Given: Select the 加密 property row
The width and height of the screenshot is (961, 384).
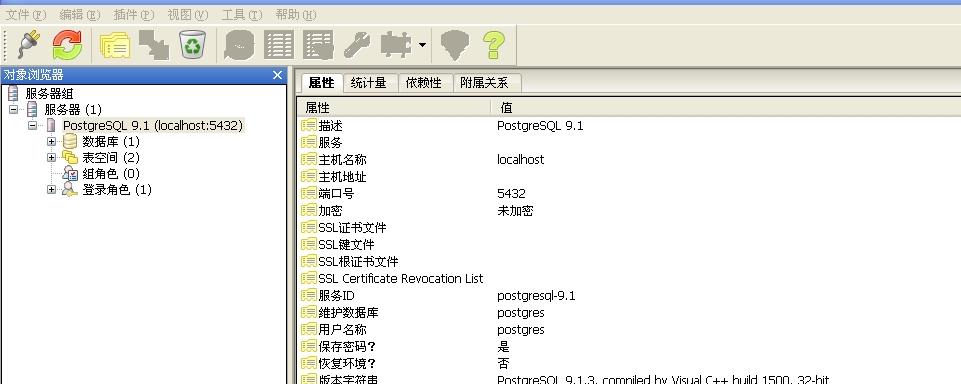Looking at the screenshot, I should (629, 211).
